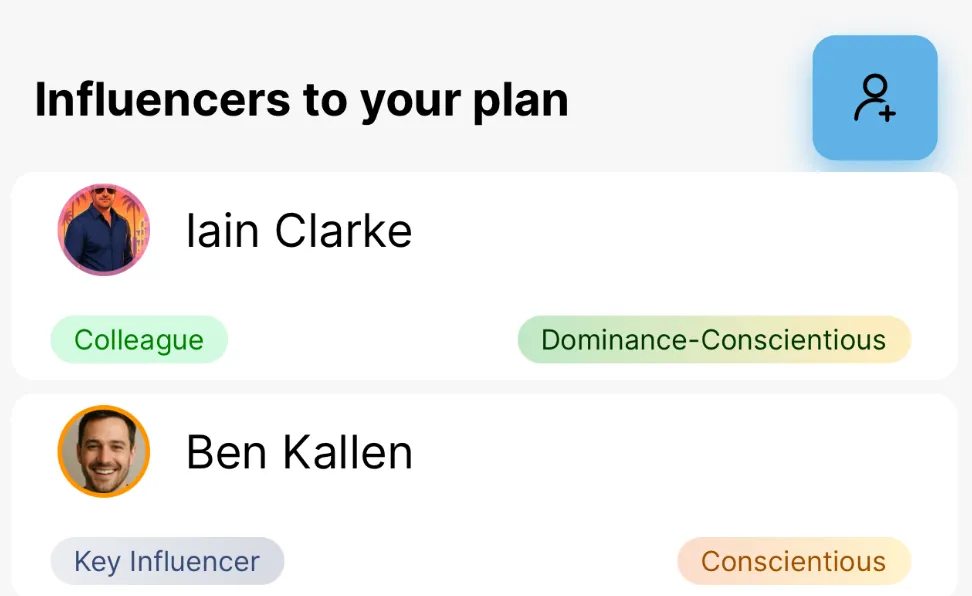Select the Key Influencer label for Ben Kallen
Screen dimensions: 972x596
(x=167, y=561)
